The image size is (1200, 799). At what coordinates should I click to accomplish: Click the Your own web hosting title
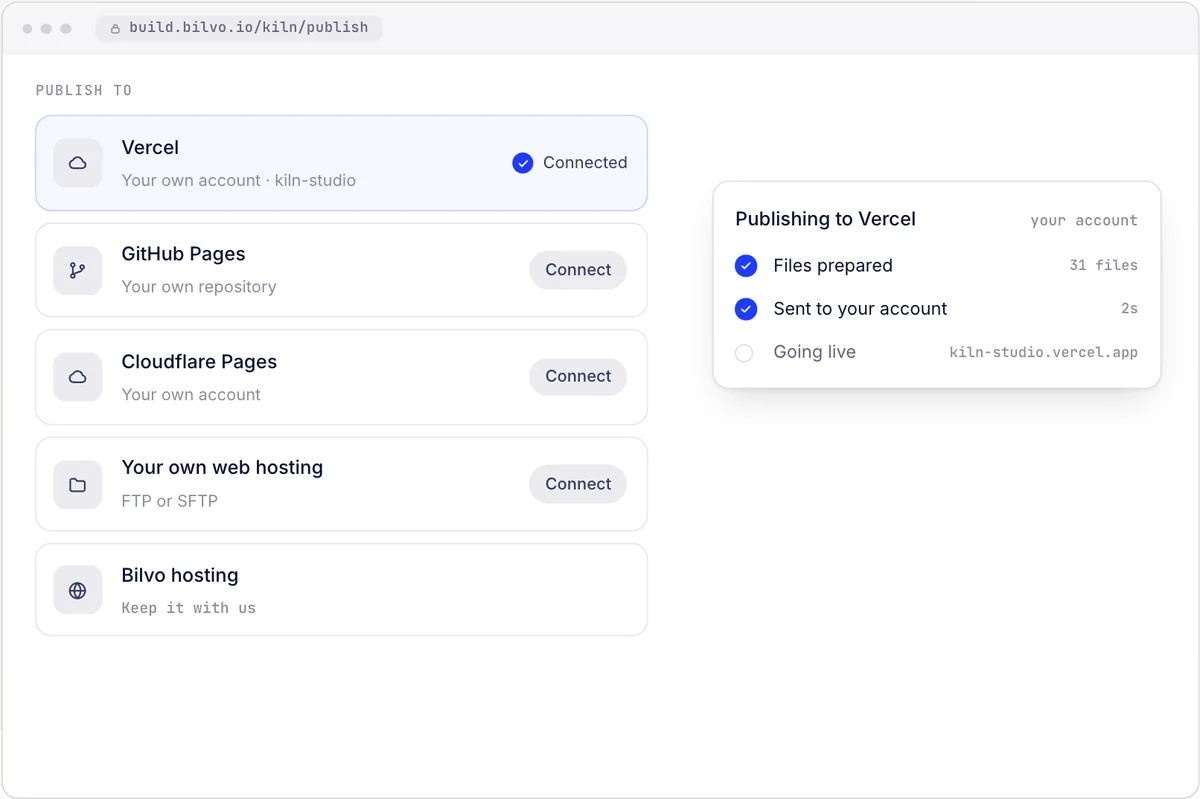pos(222,468)
